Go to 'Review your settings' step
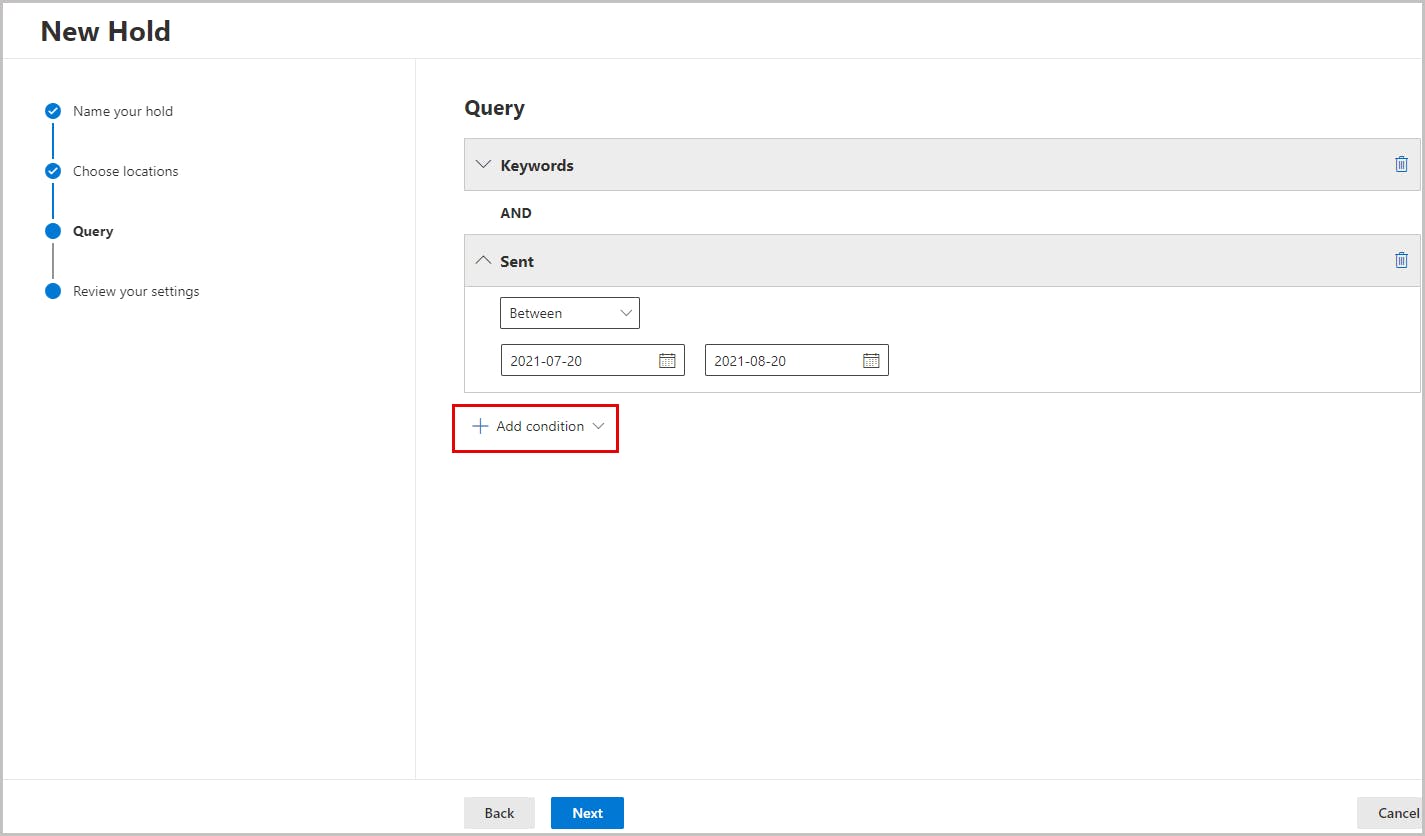The image size is (1425, 836). tap(136, 291)
